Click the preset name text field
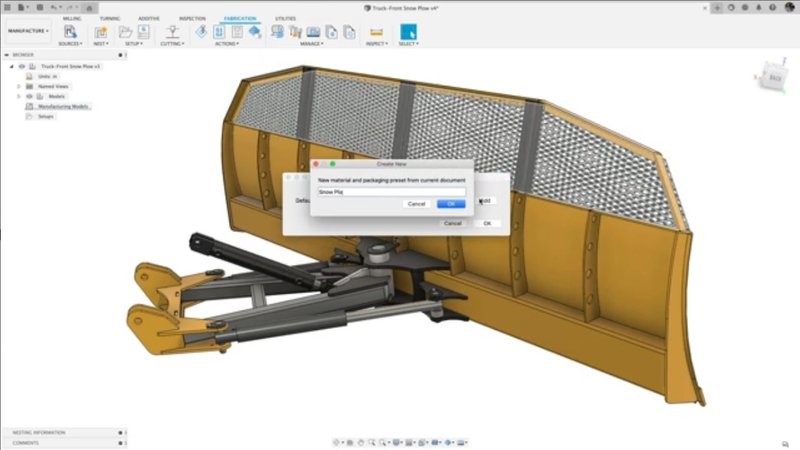Screen dimensions: 800x450 coord(391,191)
